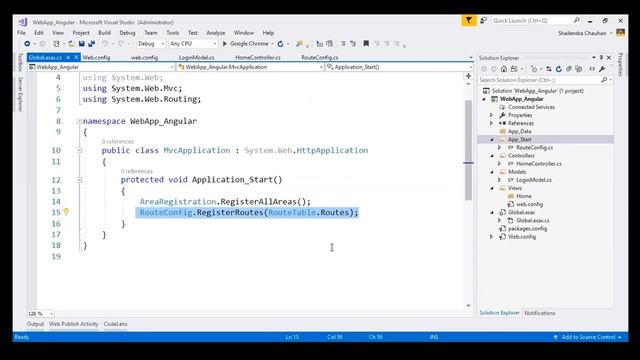Open the Analyze menu
The image size is (640, 360).
(x=216, y=33)
